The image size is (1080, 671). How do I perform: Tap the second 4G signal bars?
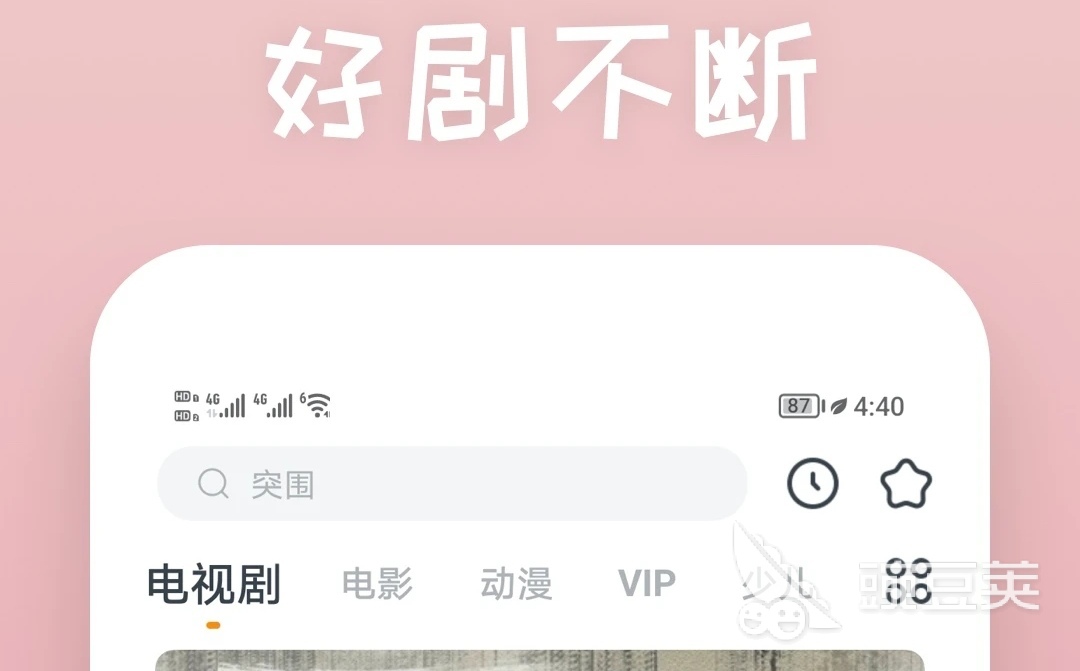point(273,406)
